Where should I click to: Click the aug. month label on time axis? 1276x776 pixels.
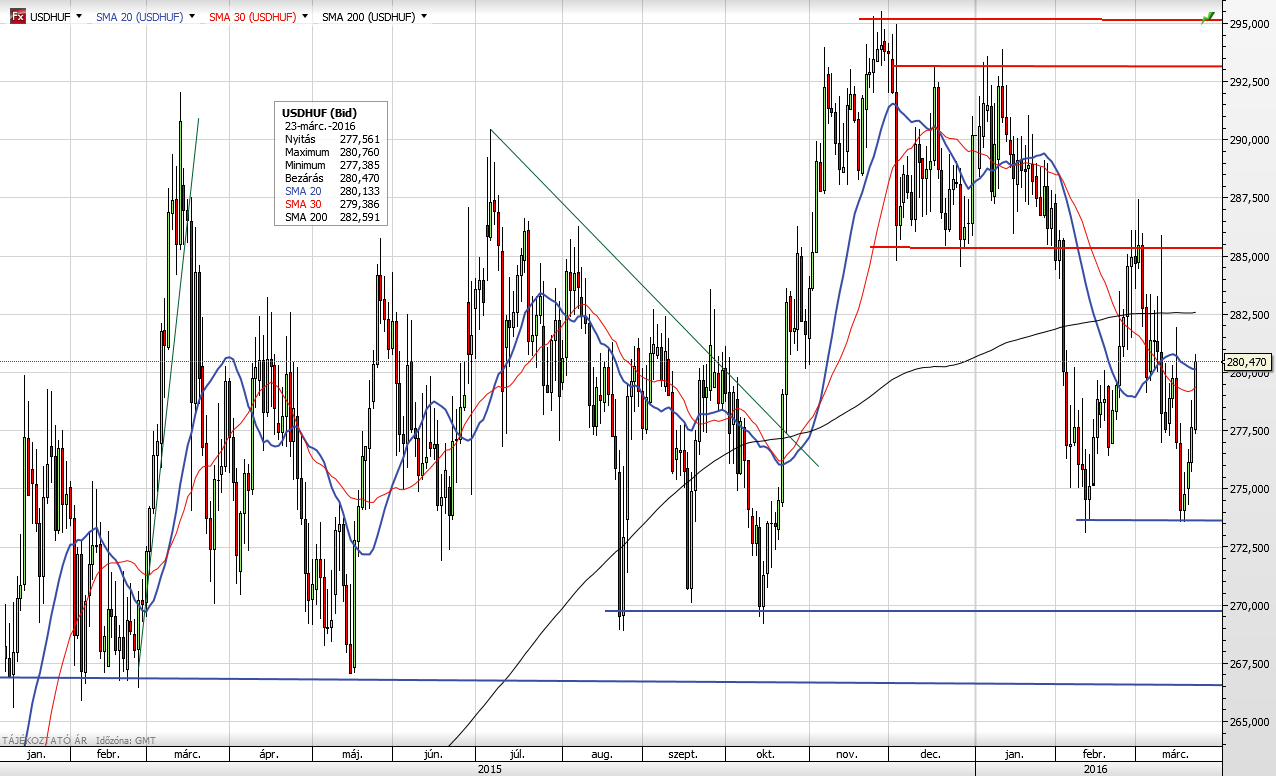click(602, 754)
